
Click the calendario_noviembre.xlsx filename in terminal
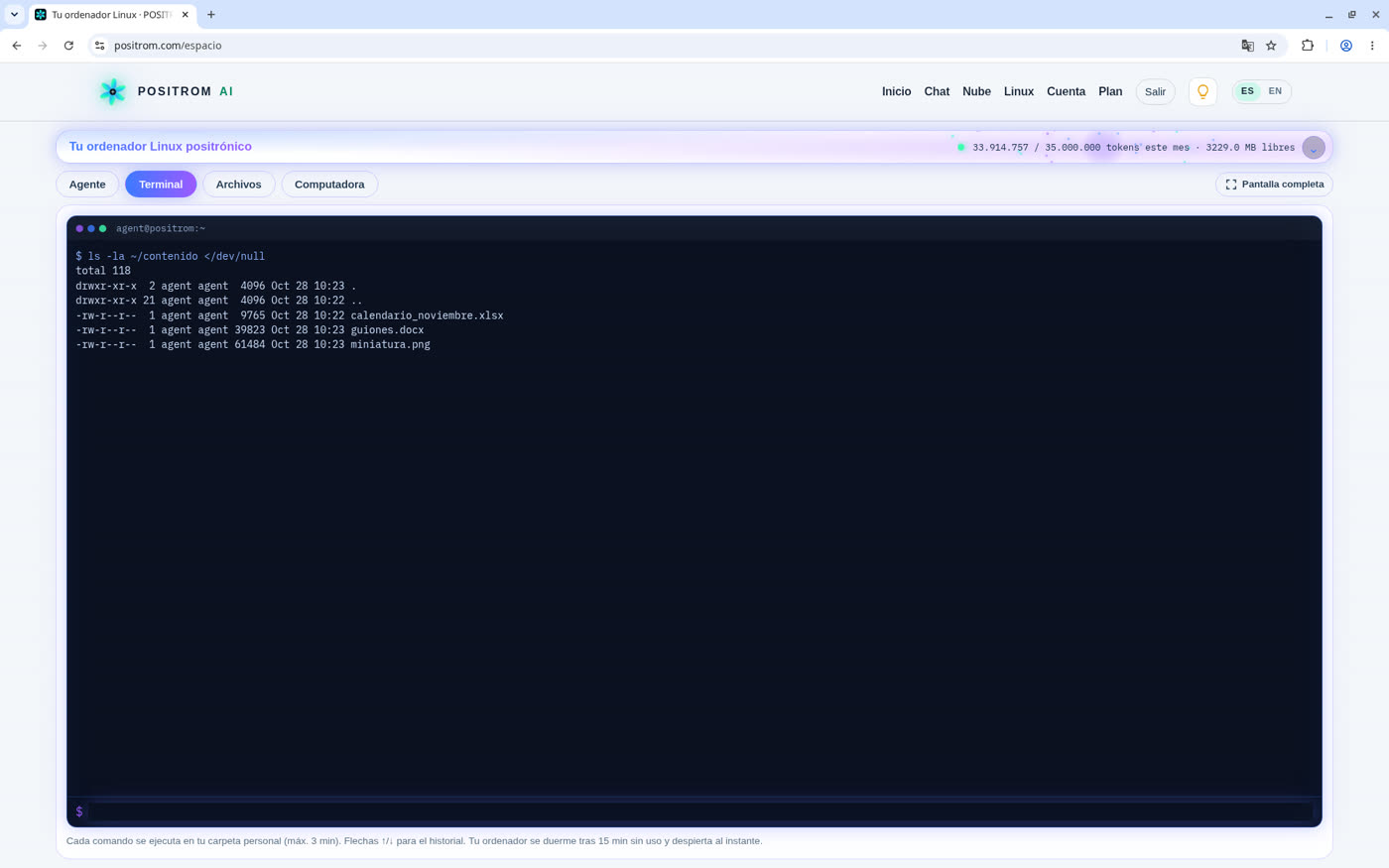click(x=427, y=315)
